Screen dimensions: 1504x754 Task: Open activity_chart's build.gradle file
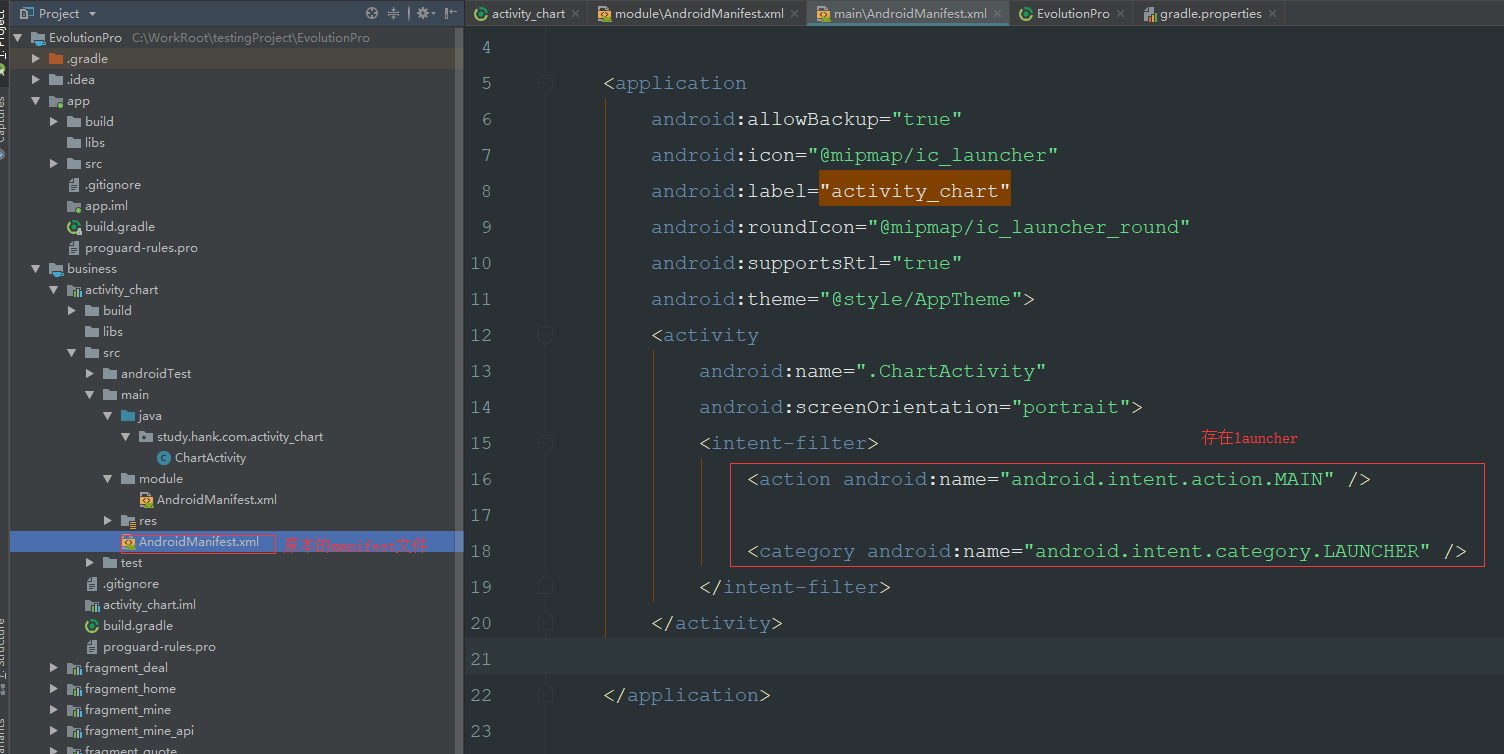coord(137,626)
